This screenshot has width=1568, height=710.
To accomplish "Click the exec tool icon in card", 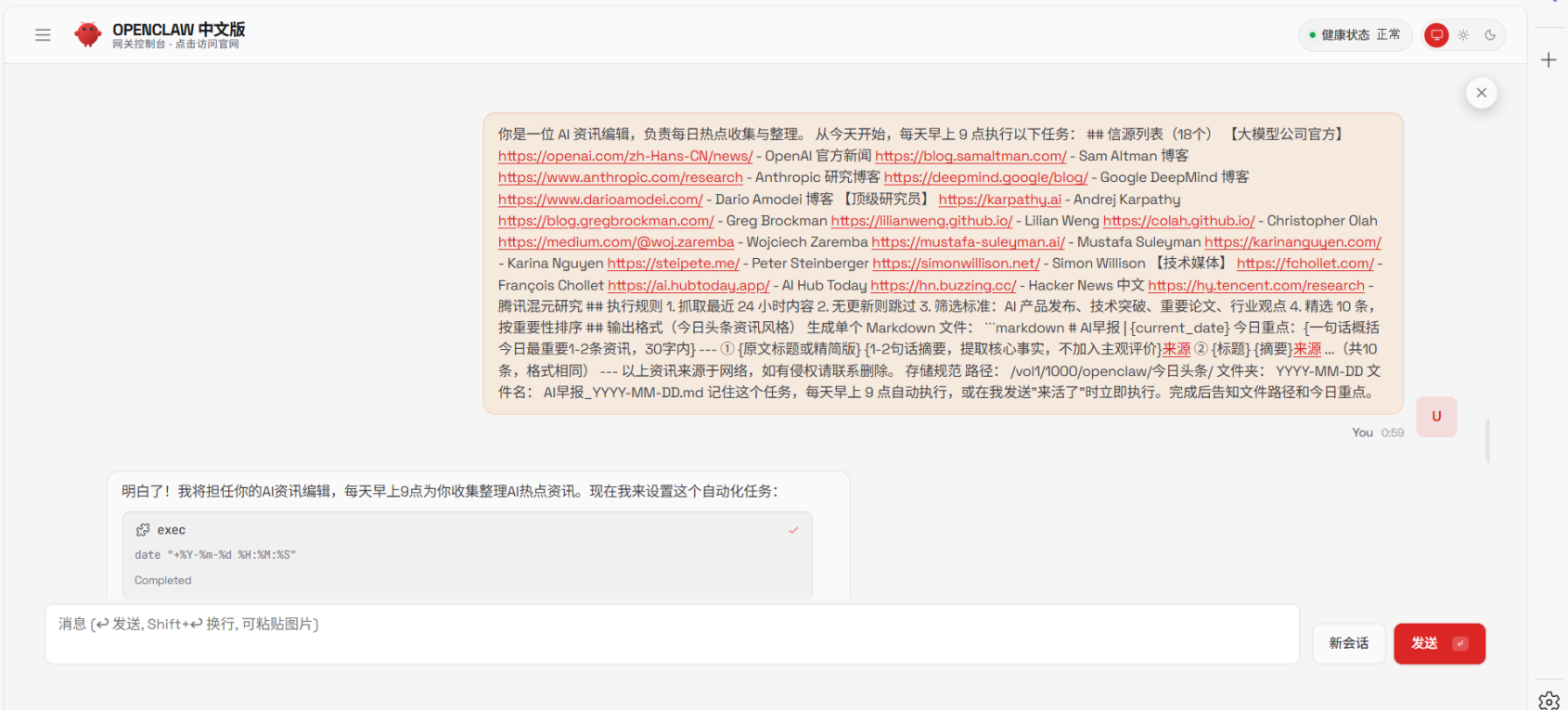I will point(143,530).
